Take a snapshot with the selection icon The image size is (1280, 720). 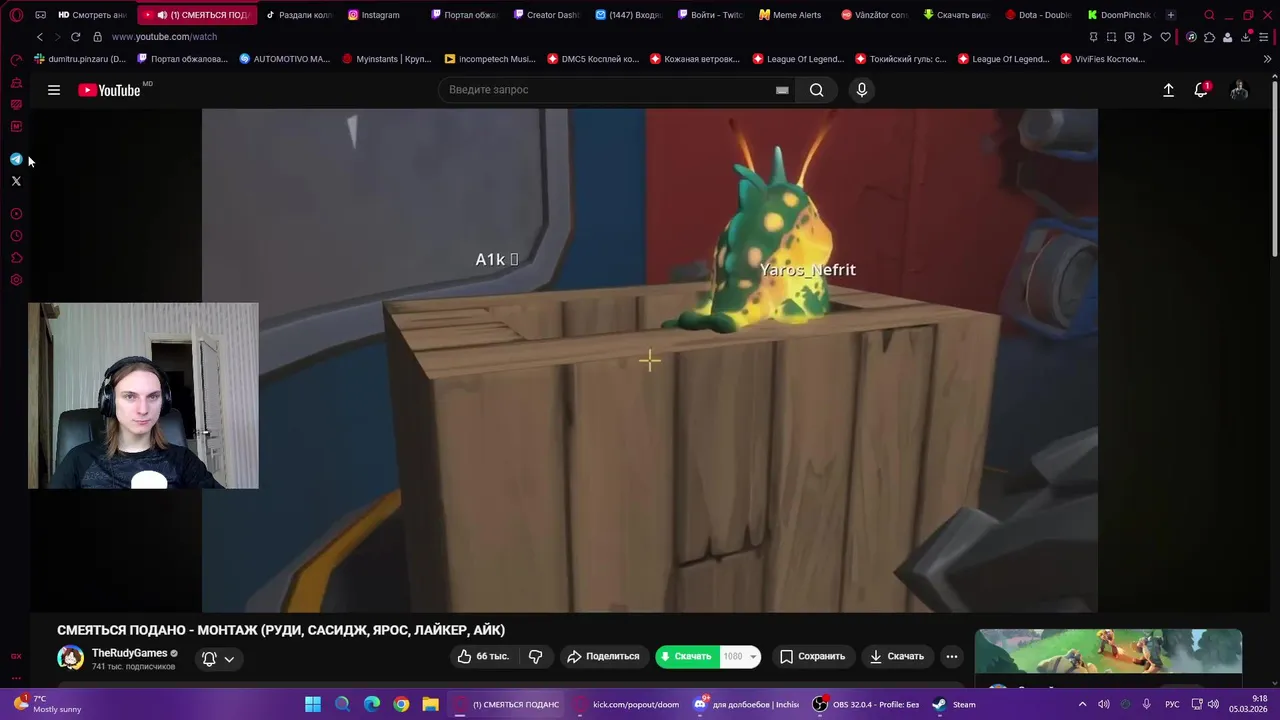pos(1111,37)
